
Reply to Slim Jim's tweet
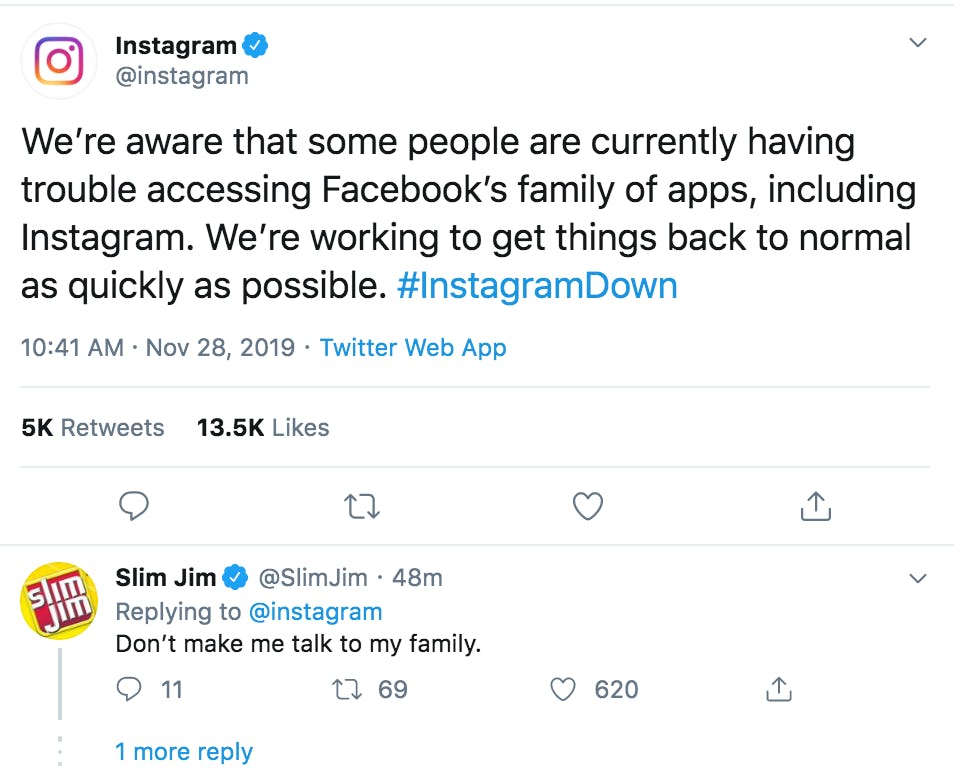[128, 689]
